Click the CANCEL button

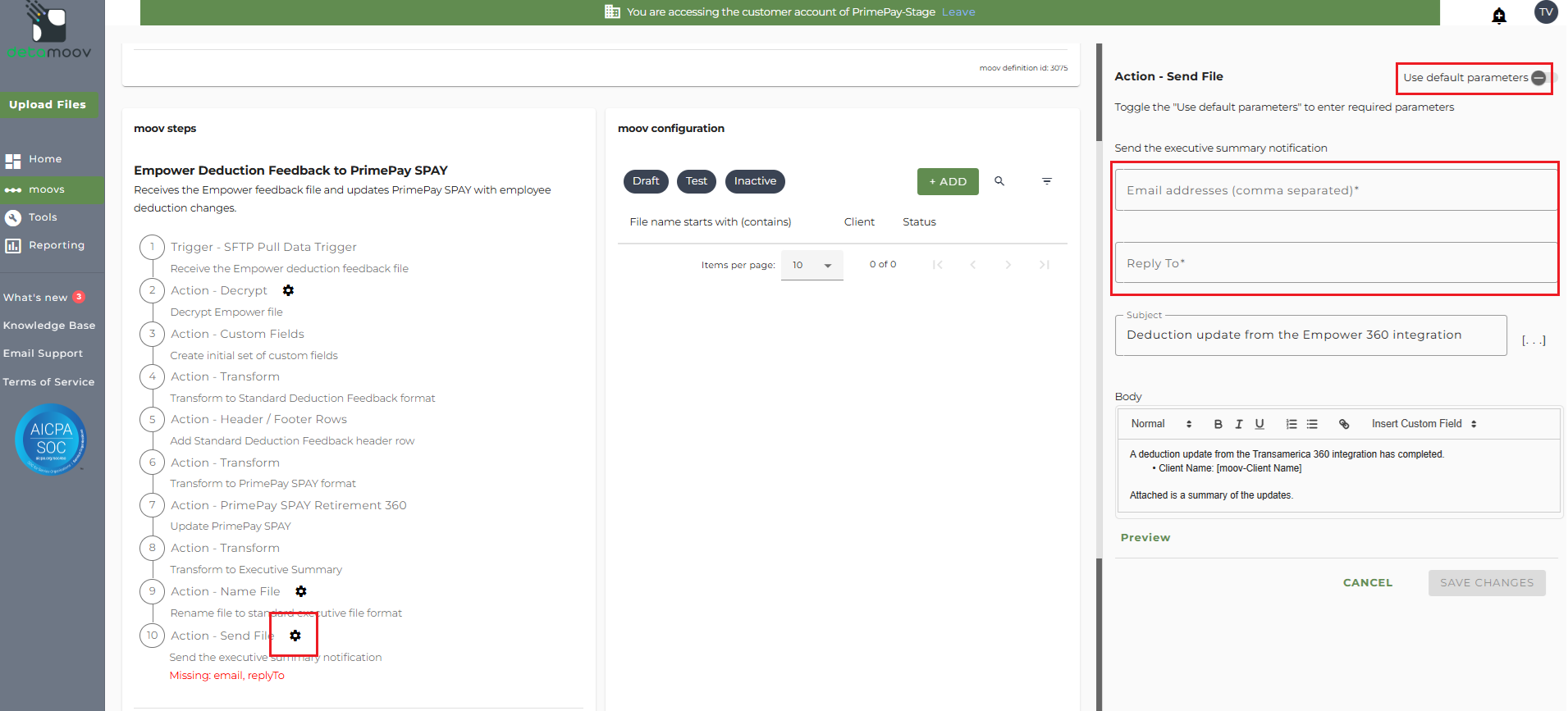pos(1368,583)
